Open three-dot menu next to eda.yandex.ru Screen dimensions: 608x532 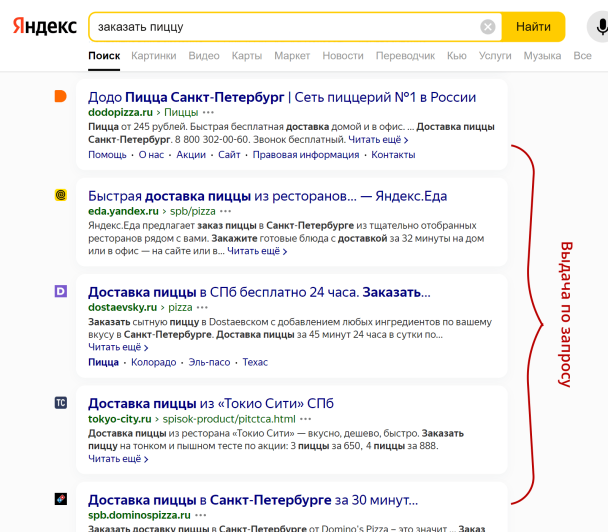click(x=225, y=212)
